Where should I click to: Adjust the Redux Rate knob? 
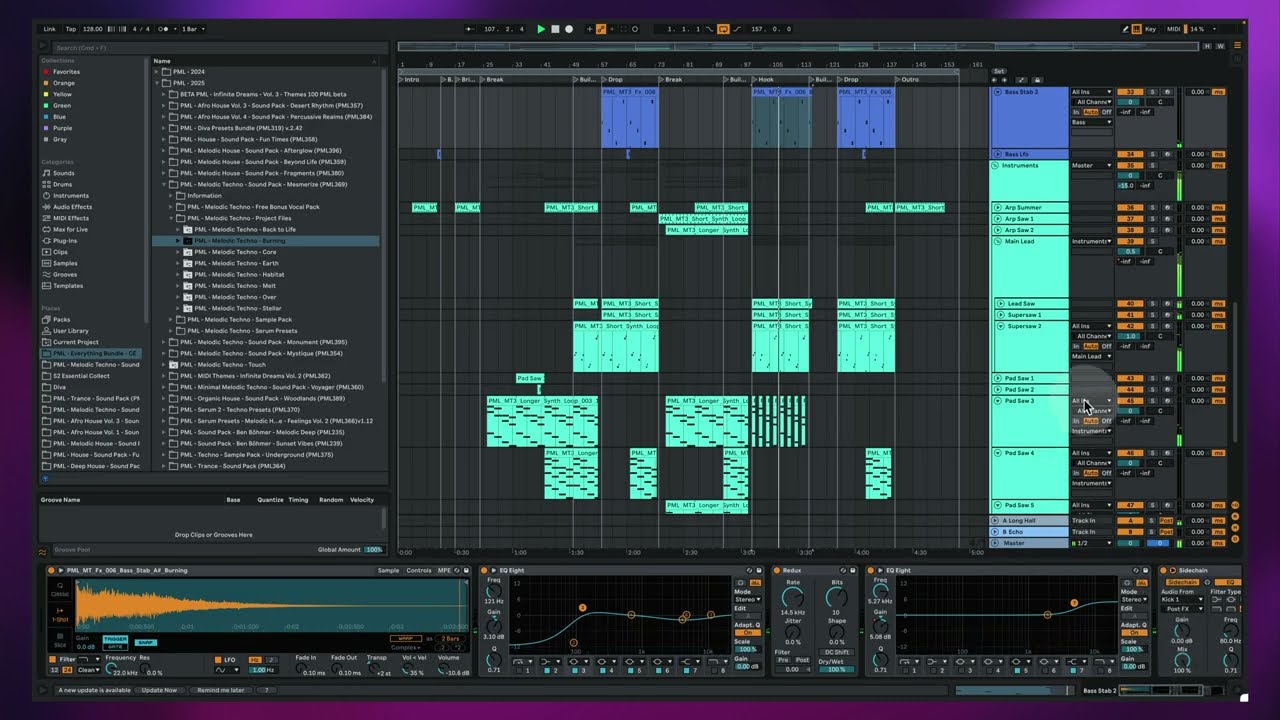coord(793,599)
